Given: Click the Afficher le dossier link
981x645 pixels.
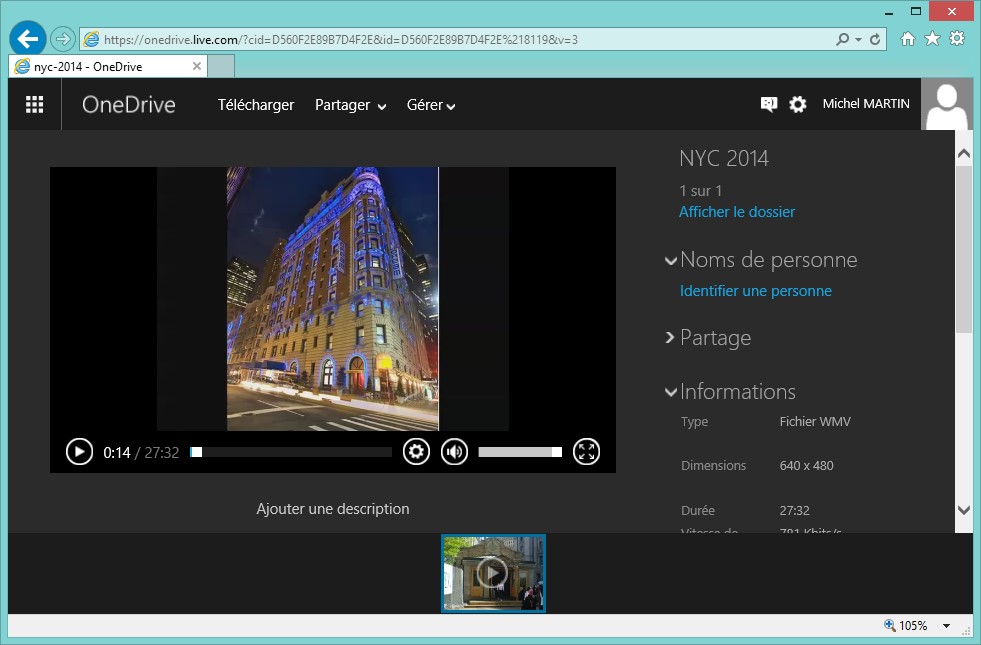Looking at the screenshot, I should pos(737,212).
